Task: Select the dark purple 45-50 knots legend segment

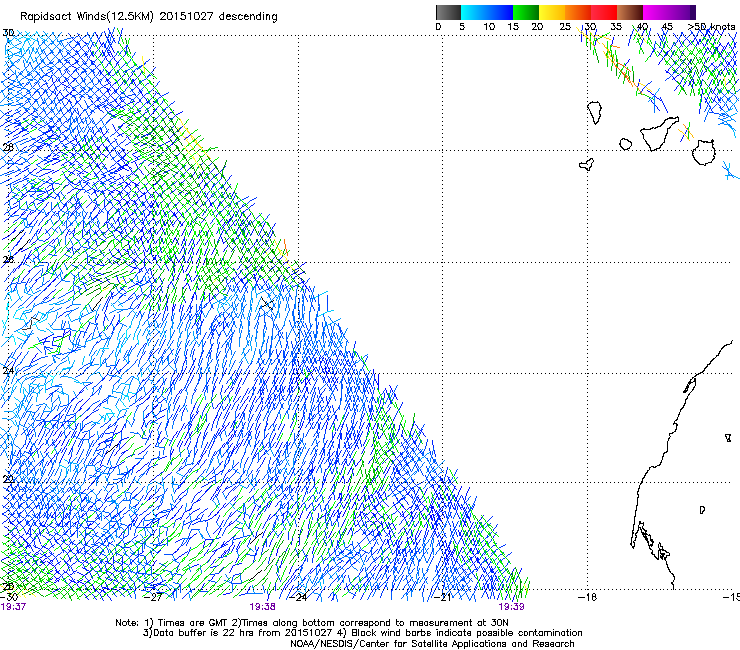Action: click(682, 12)
